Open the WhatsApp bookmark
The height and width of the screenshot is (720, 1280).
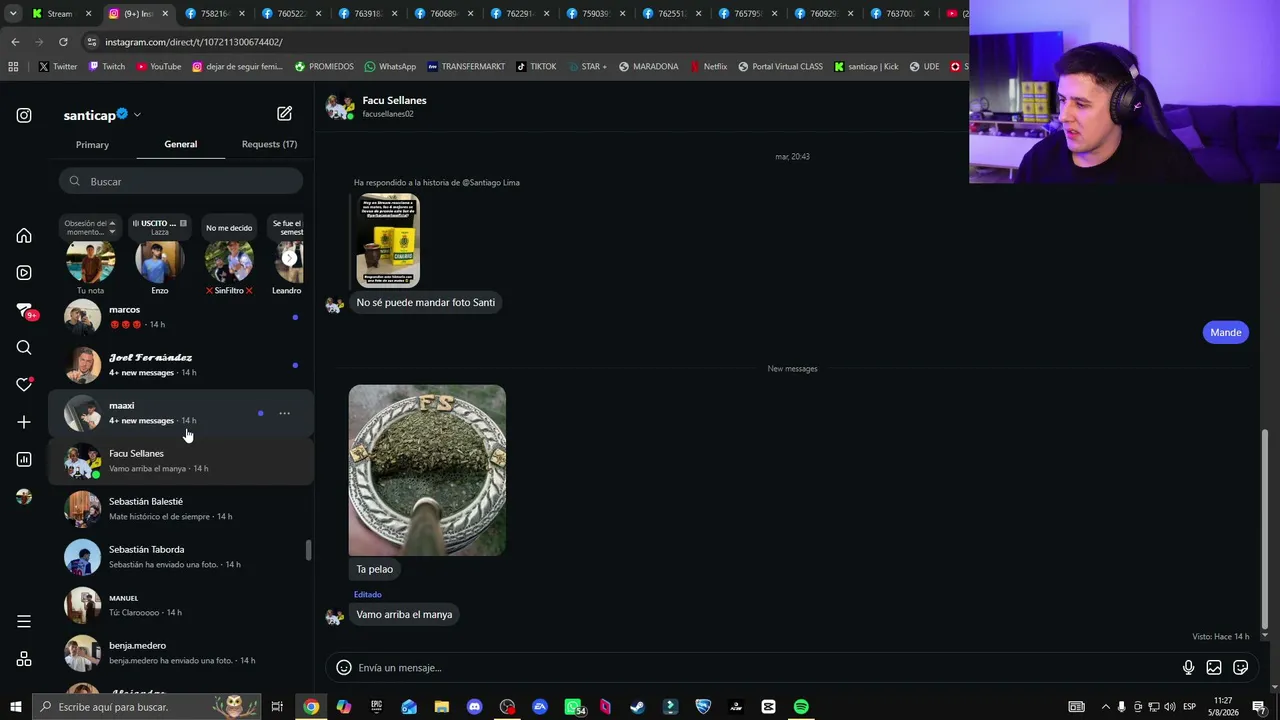[390, 67]
